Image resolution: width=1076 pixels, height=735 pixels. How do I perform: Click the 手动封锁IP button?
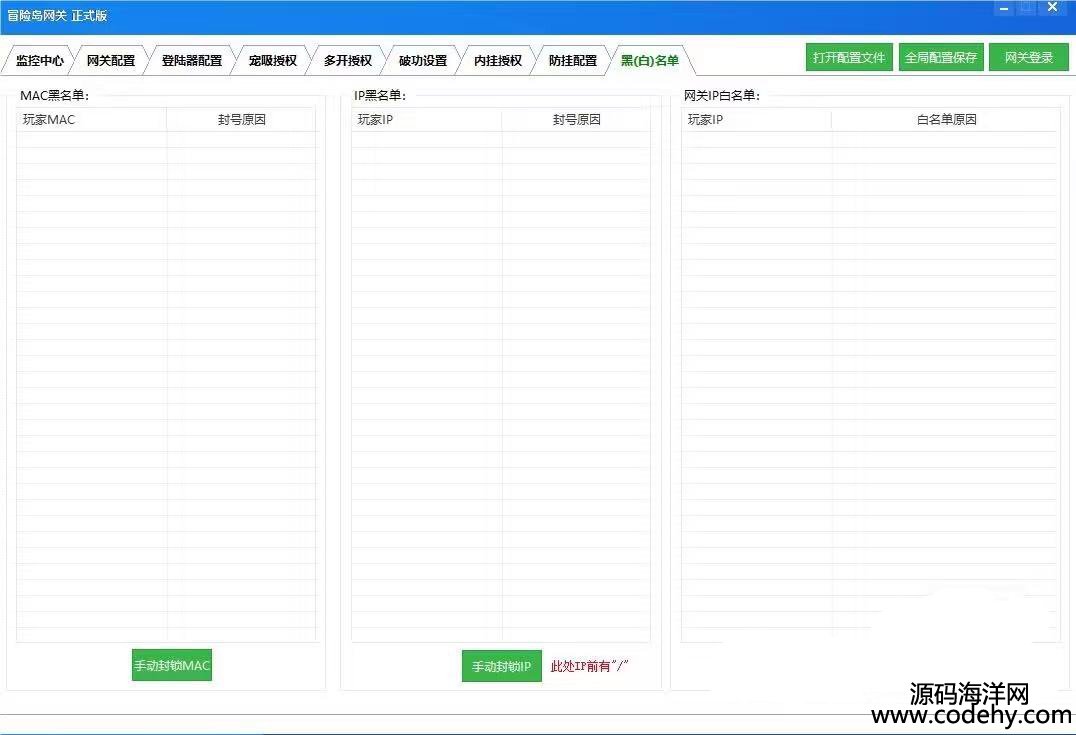click(x=501, y=666)
